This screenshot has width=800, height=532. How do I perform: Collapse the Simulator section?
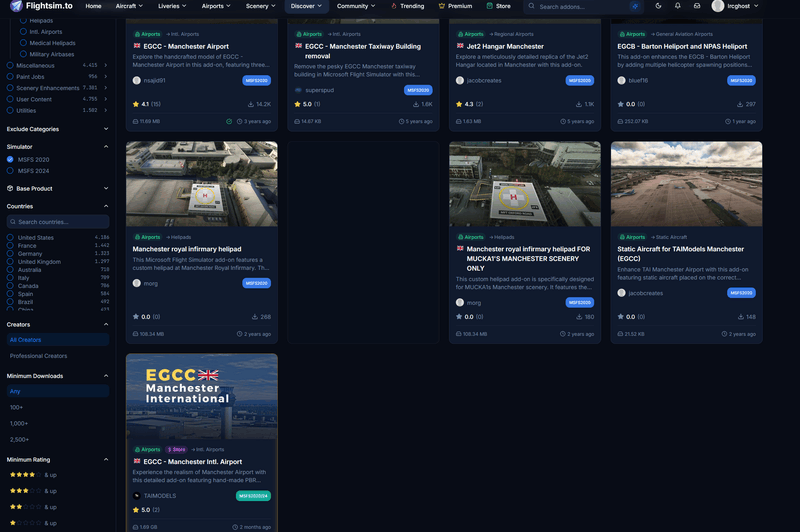pyautogui.click(x=106, y=146)
